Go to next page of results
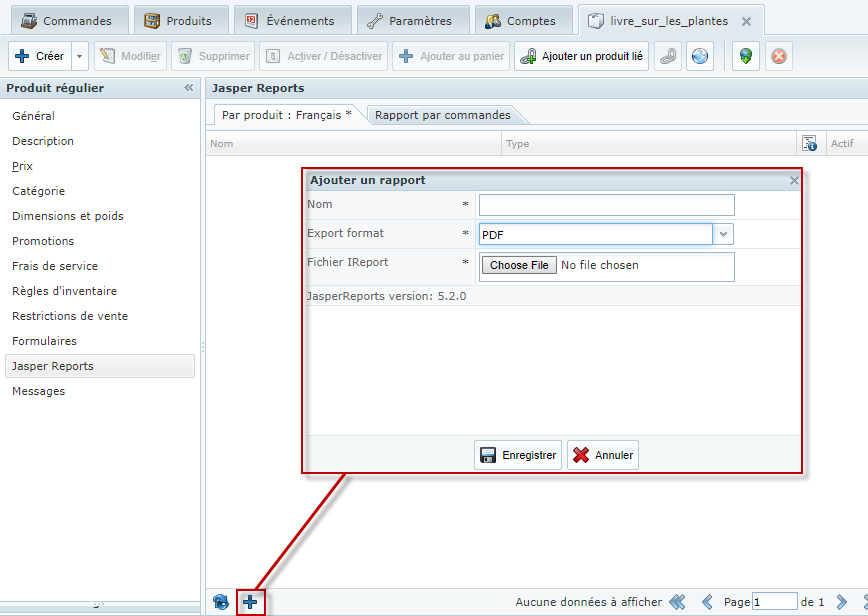The image size is (868, 616). point(842,602)
